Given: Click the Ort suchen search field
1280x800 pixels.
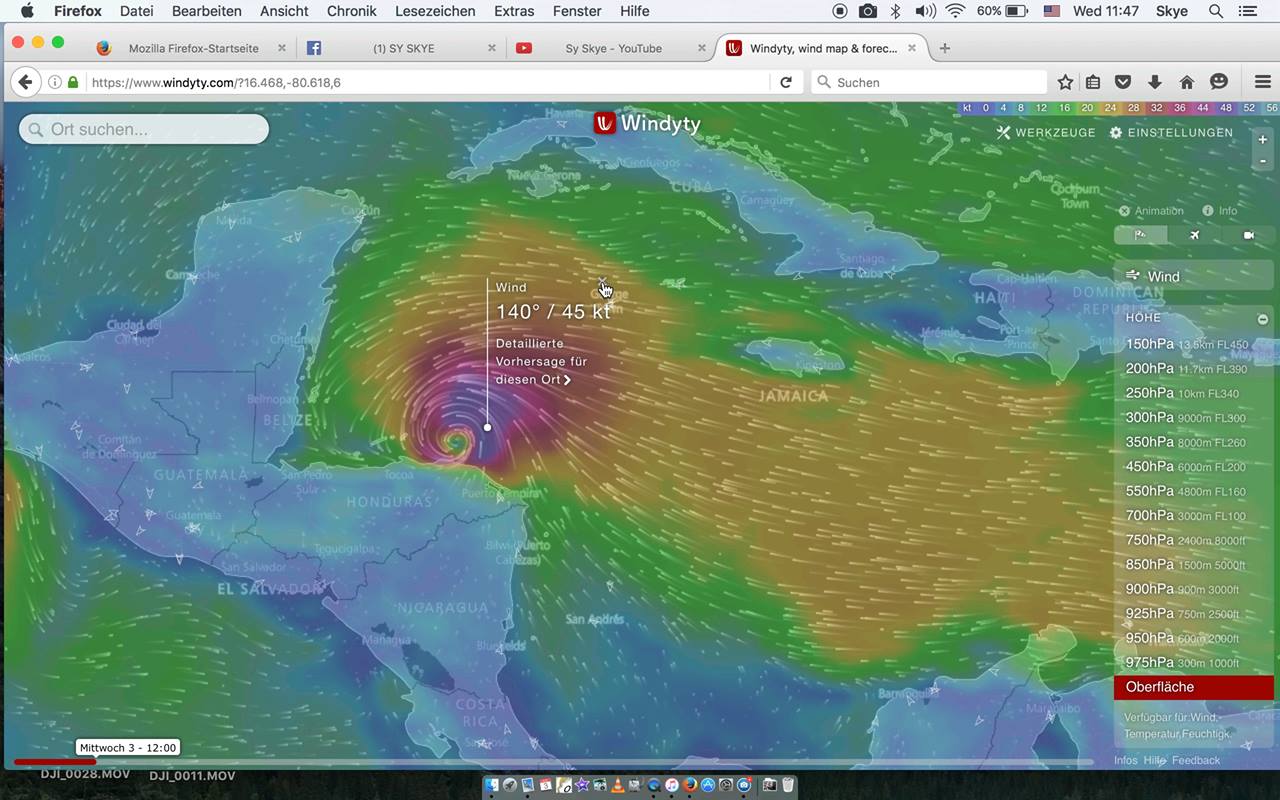Looking at the screenshot, I should point(144,129).
